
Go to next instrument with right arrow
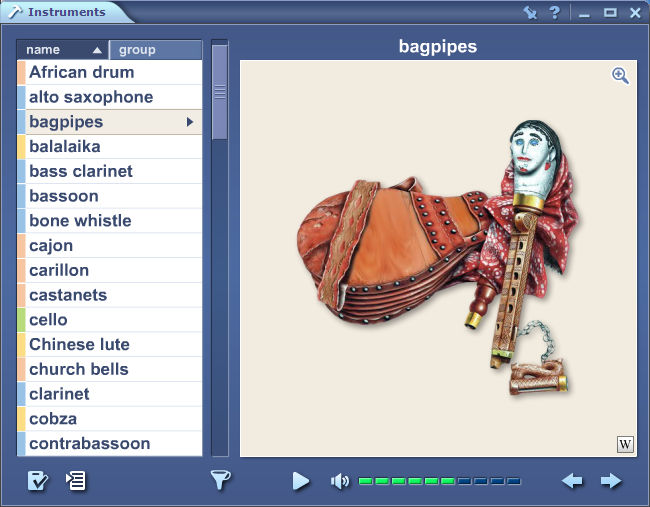[611, 481]
